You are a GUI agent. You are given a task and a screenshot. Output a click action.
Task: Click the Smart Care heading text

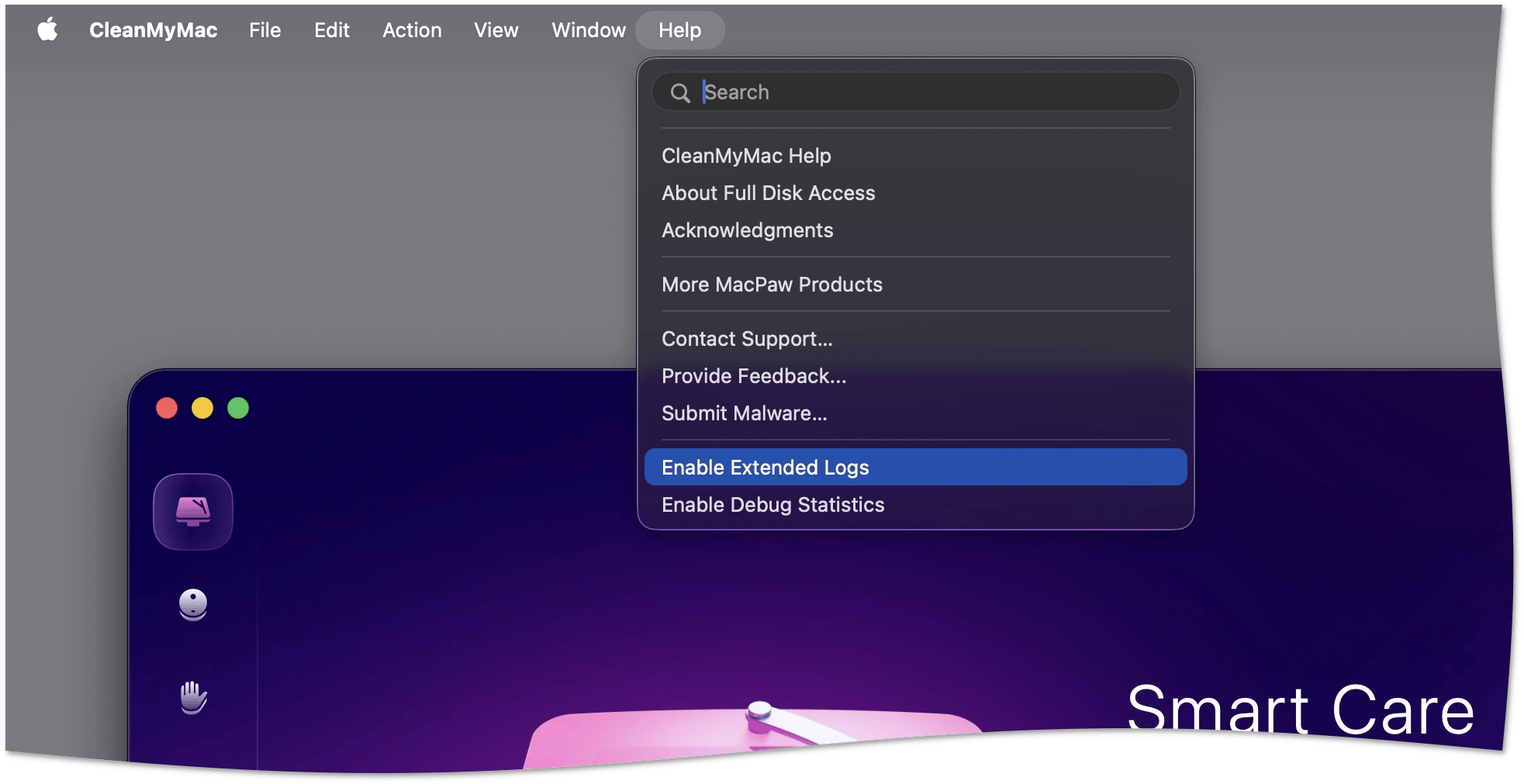(x=1301, y=709)
